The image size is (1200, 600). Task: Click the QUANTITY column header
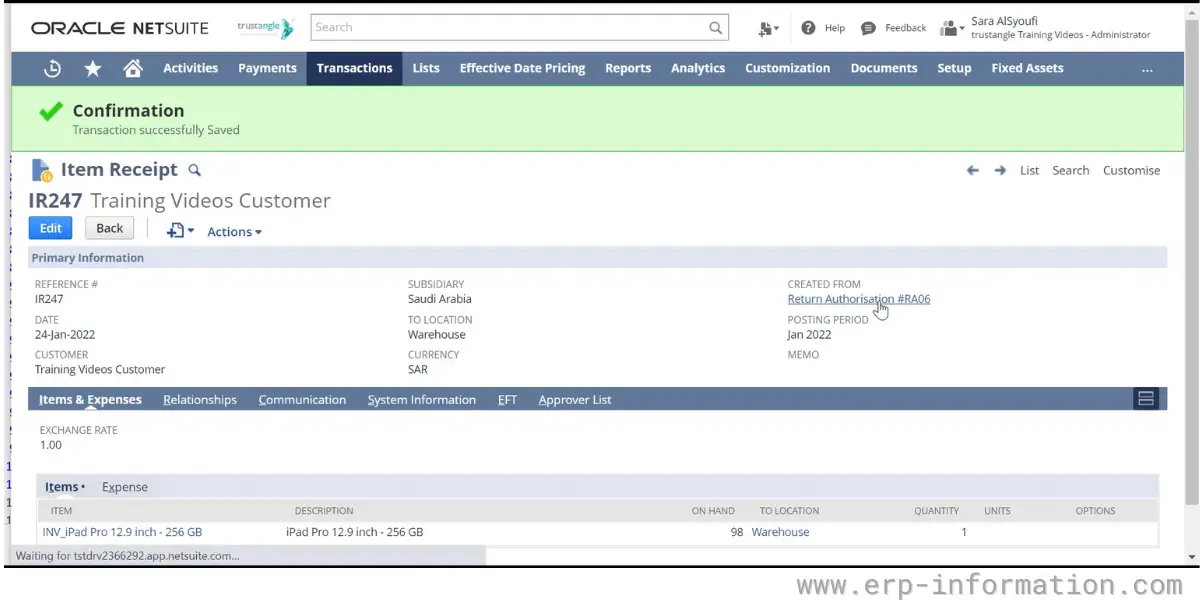coord(936,511)
